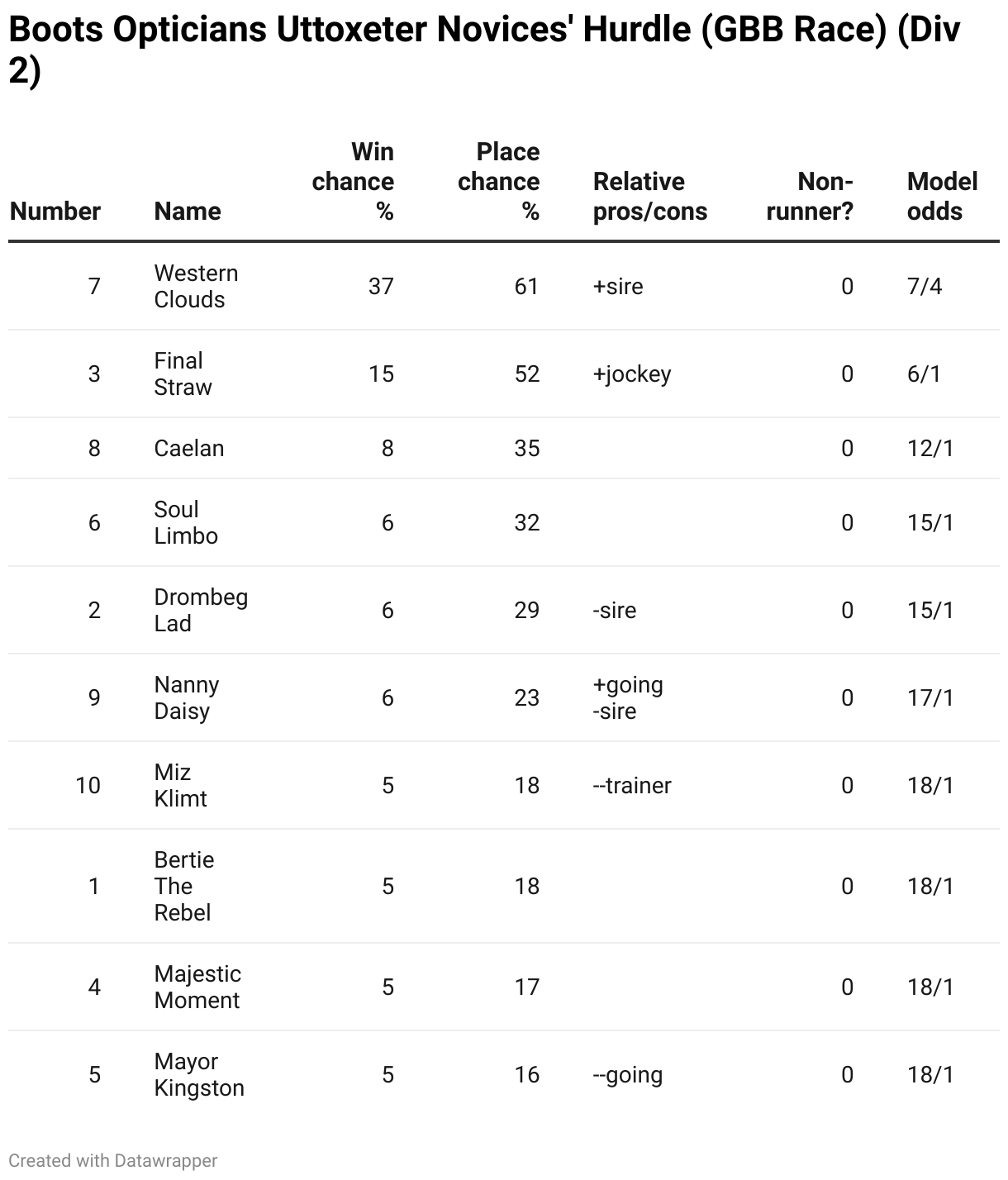
Task: Click Miz Klimt's --trainer note
Action: 632,786
